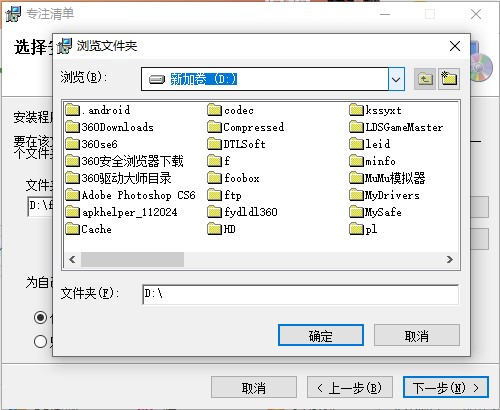The width and height of the screenshot is (500, 410).
Task: Select the Adobe Photoshop CS6 folder
Action: click(x=130, y=195)
